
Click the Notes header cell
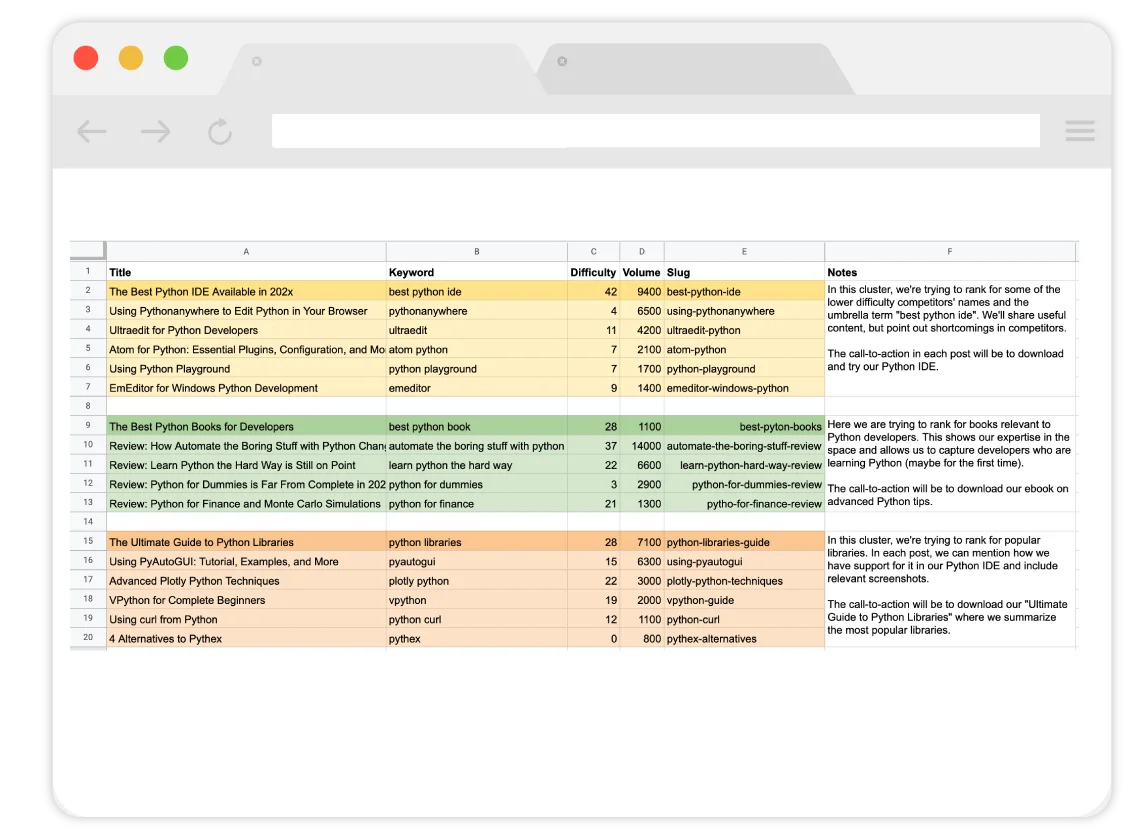(x=950, y=272)
